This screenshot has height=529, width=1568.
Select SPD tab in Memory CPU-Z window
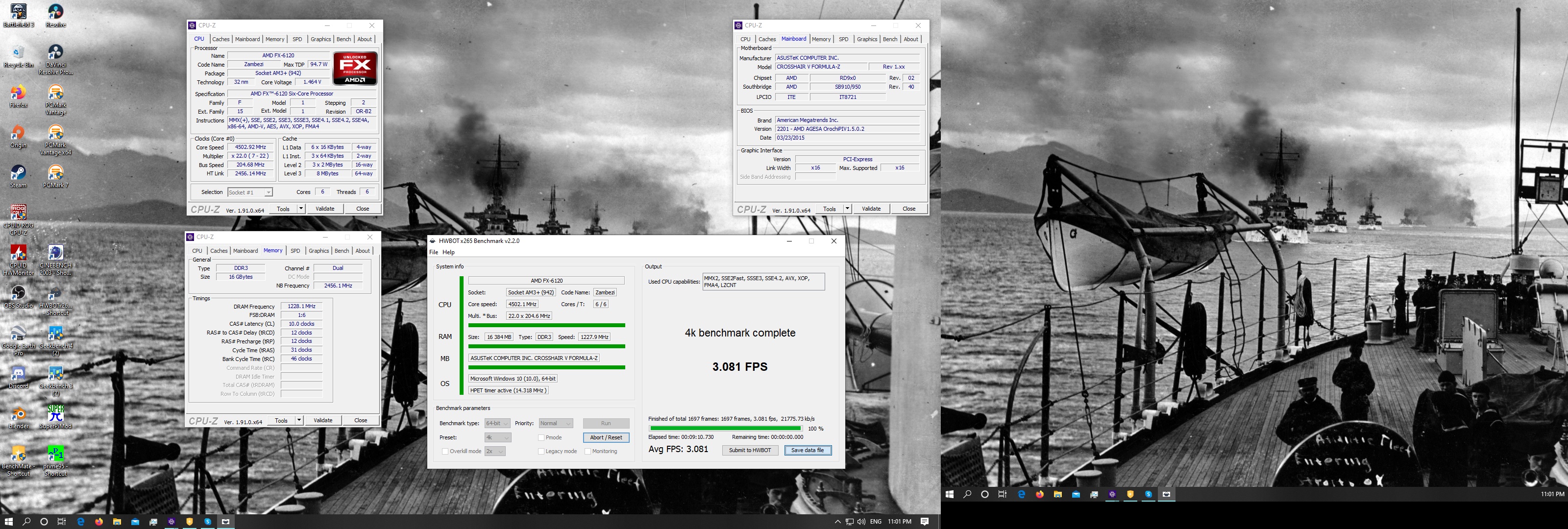coord(295,251)
